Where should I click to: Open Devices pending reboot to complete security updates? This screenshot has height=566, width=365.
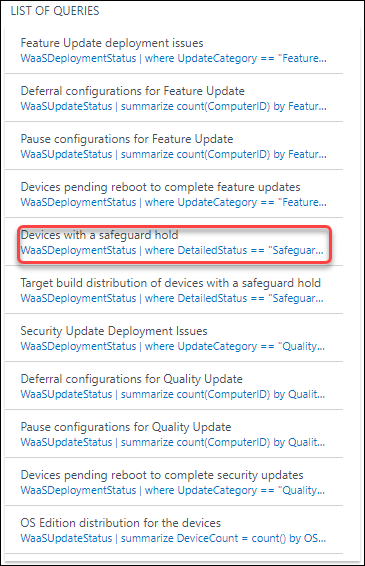(162, 475)
